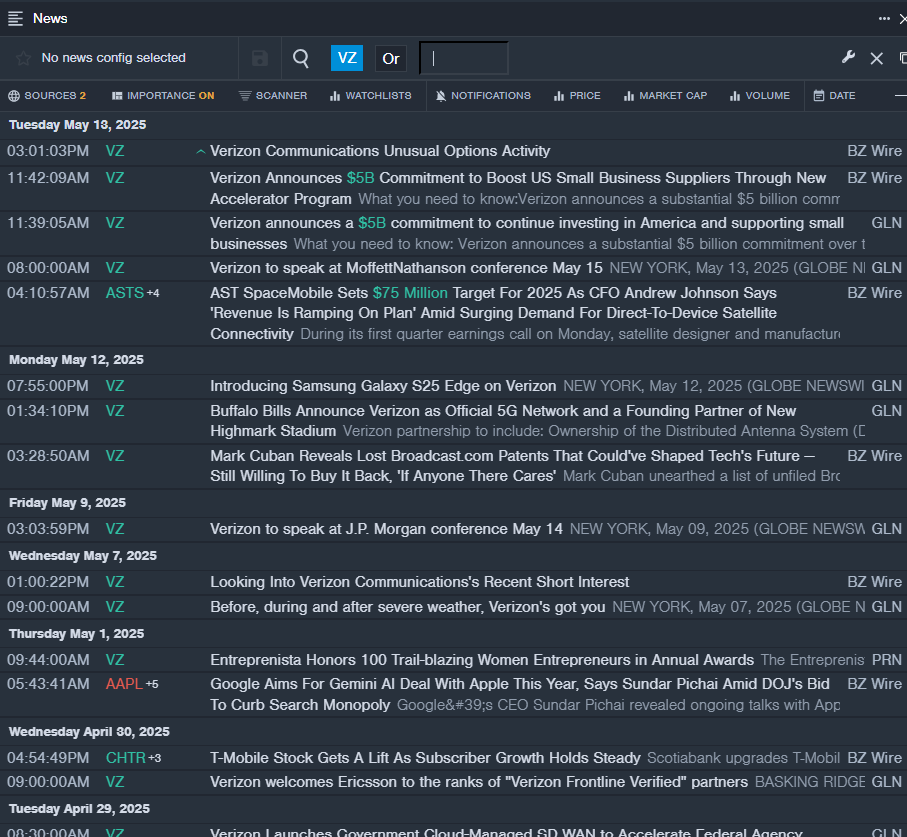Expand the +3 tickers next to CHTR
This screenshot has width=907, height=837.
click(x=155, y=758)
